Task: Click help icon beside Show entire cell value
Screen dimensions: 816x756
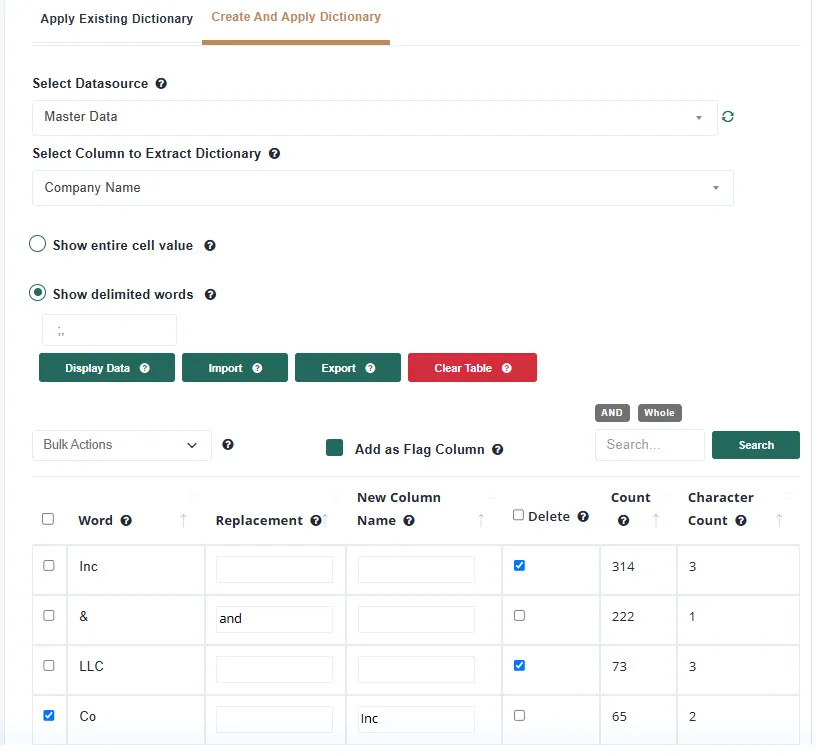Action: [x=210, y=246]
